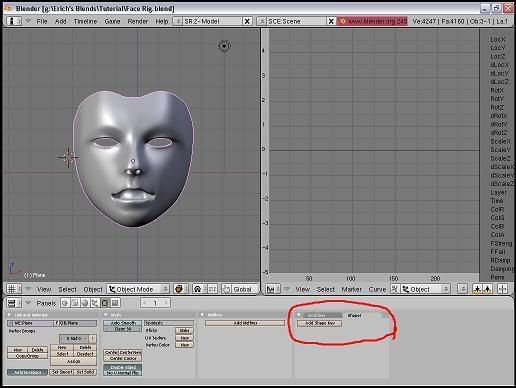516x388 pixels.
Task: Open the SCE:Scene browse dropdown
Action: 262,21
